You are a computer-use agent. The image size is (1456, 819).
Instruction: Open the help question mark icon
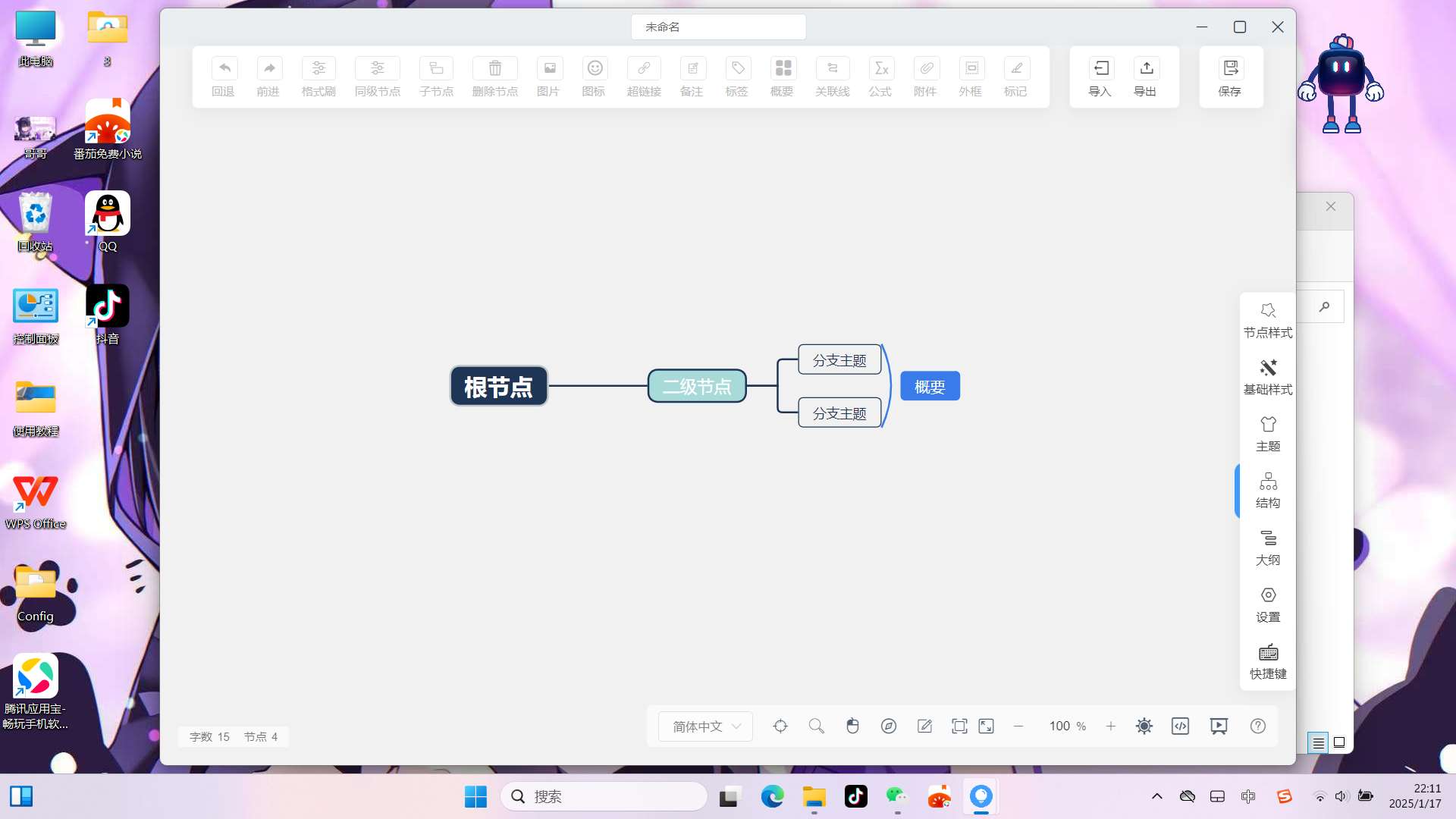point(1258,726)
